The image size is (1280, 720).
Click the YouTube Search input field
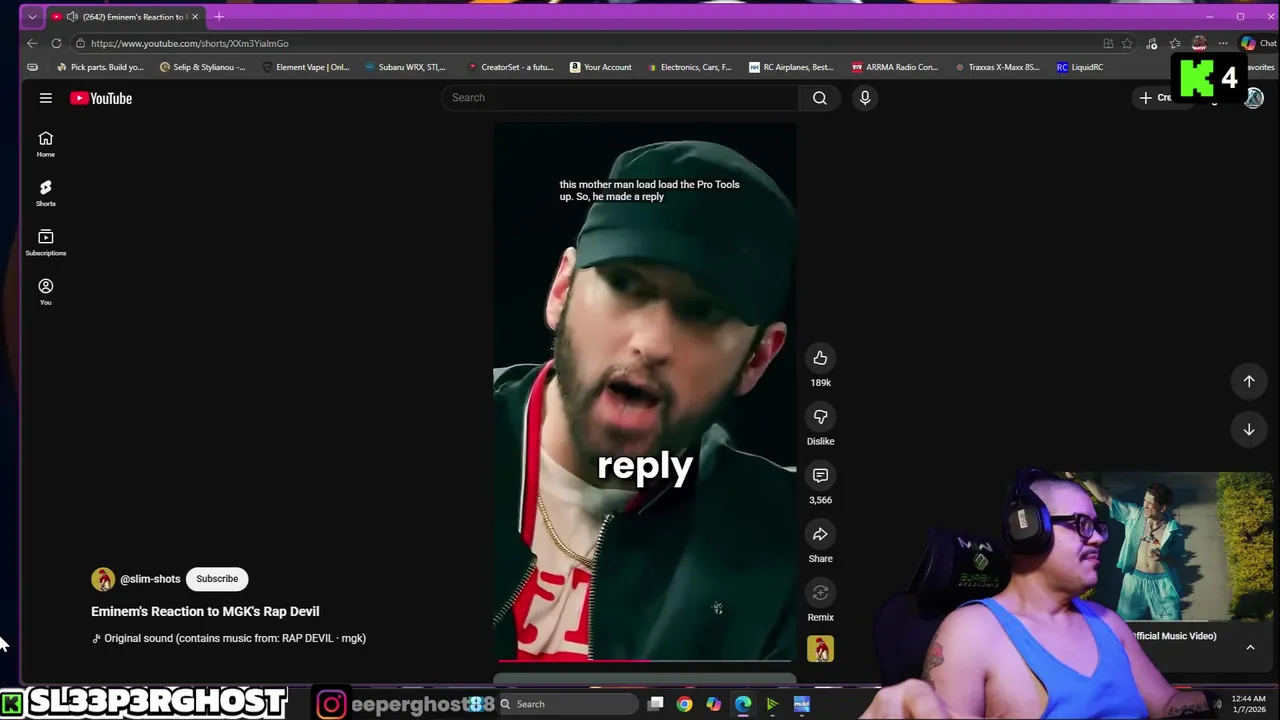[620, 98]
